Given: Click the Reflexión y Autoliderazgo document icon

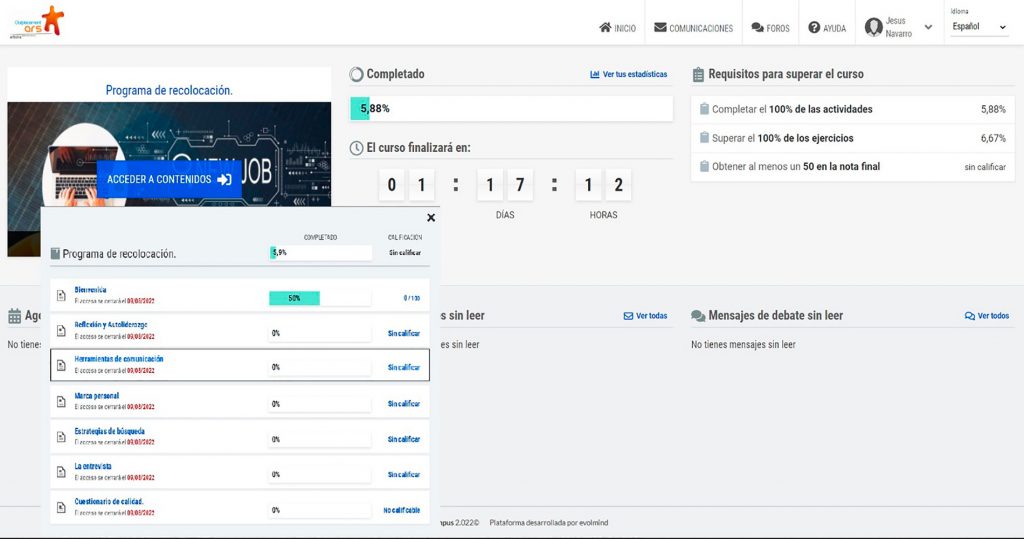Looking at the screenshot, I should (61, 331).
